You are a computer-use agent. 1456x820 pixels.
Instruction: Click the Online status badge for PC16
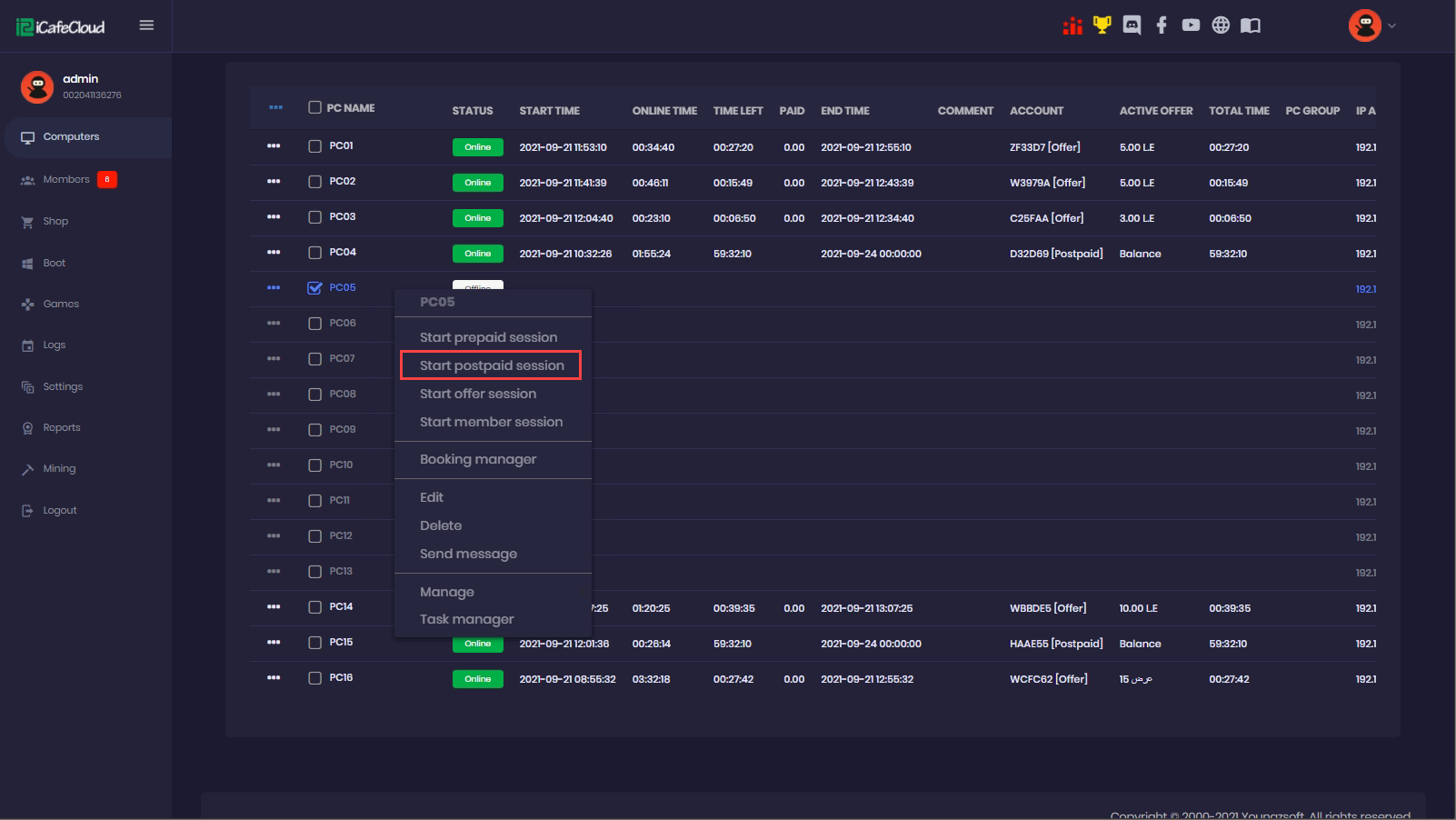[477, 679]
